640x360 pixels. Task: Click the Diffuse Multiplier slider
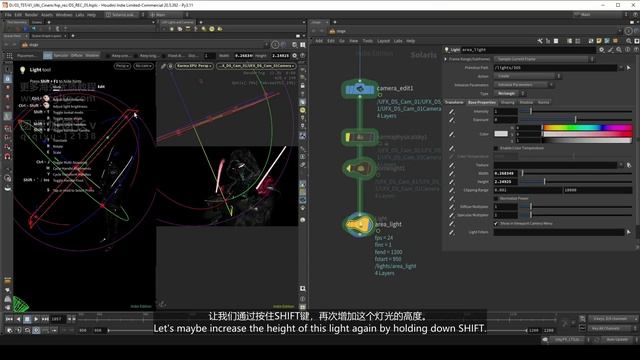coord(576,207)
